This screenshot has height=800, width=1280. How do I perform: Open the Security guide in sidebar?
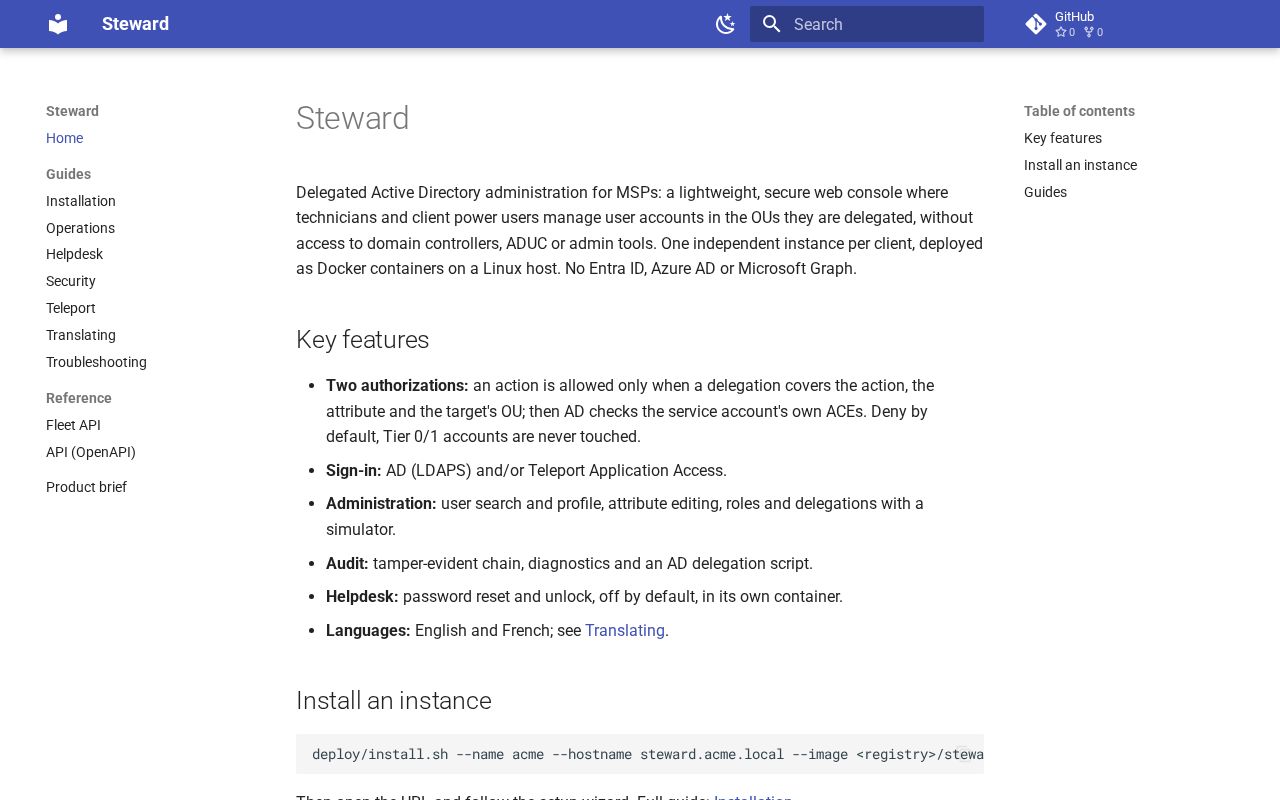(x=71, y=281)
